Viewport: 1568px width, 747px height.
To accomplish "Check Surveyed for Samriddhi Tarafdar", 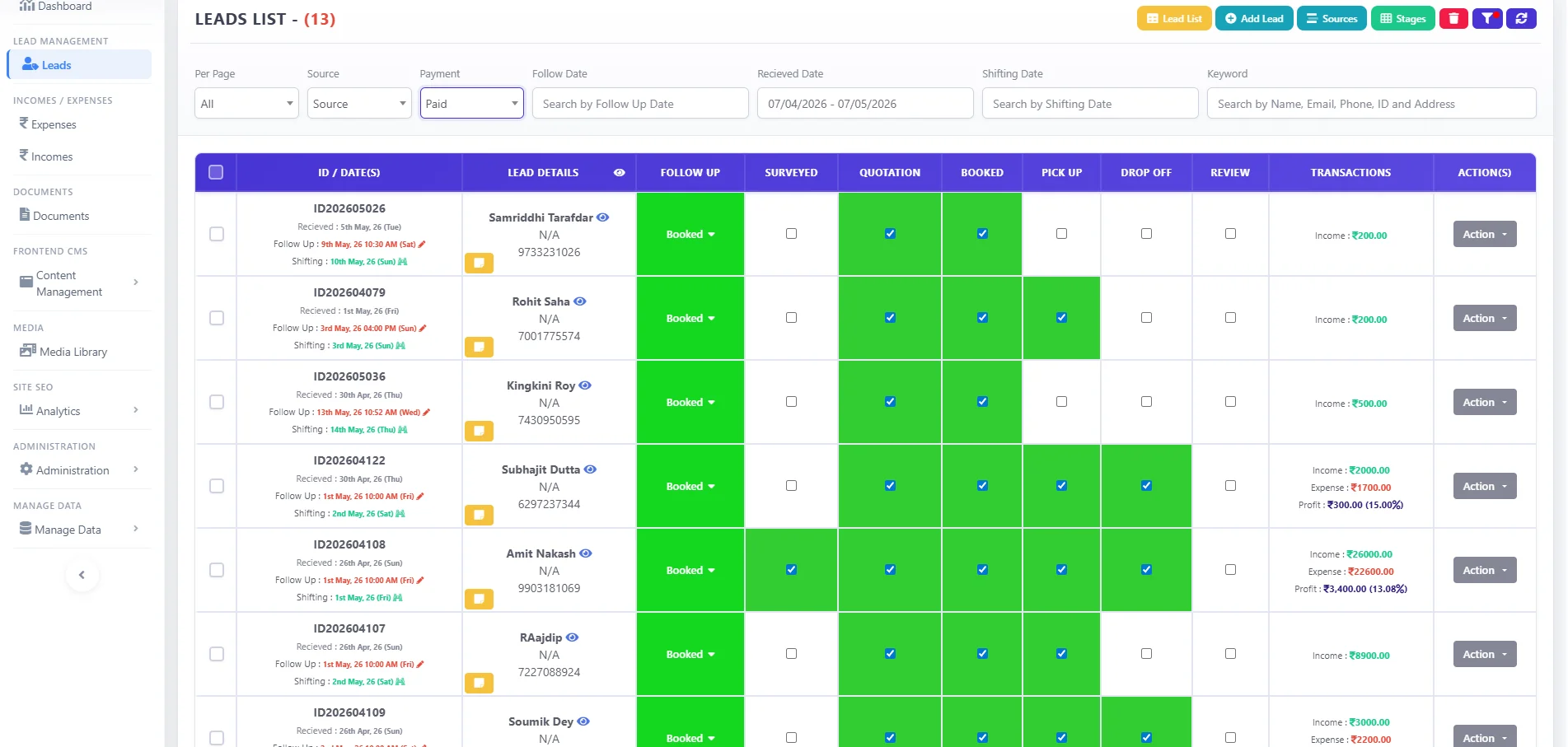I will pyautogui.click(x=791, y=234).
